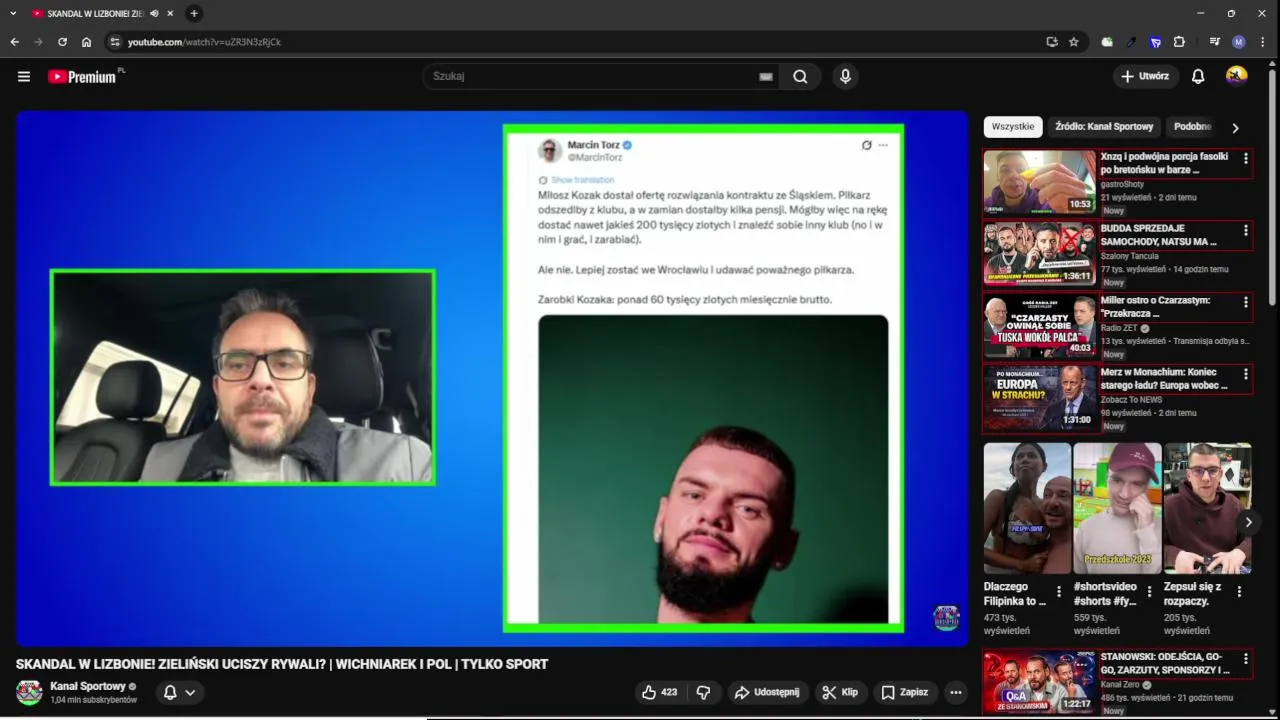
Task: Select Źródło: Kanał Sportowy filter chip
Action: tap(1104, 127)
